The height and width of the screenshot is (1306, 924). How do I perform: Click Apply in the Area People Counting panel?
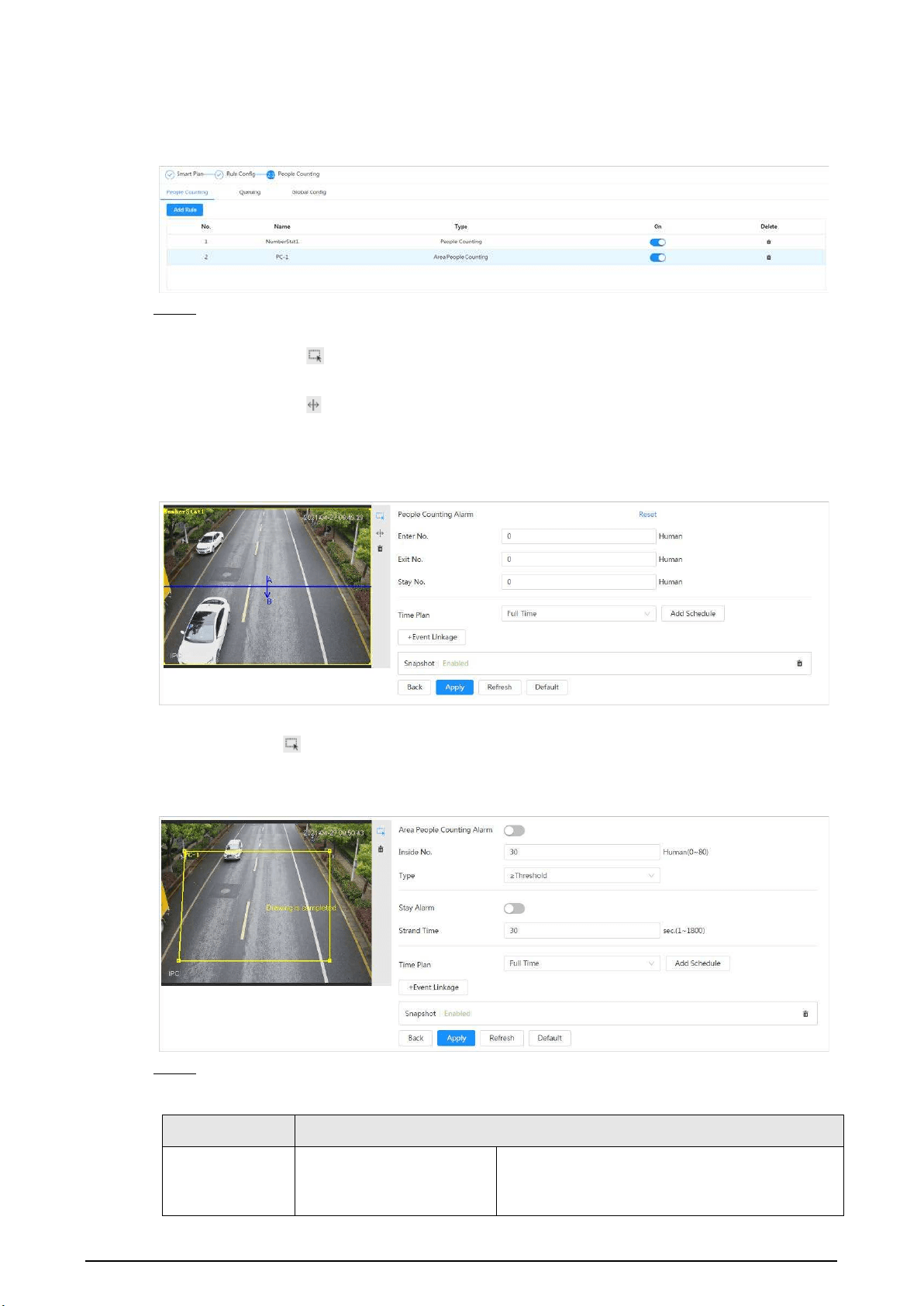point(457,1039)
